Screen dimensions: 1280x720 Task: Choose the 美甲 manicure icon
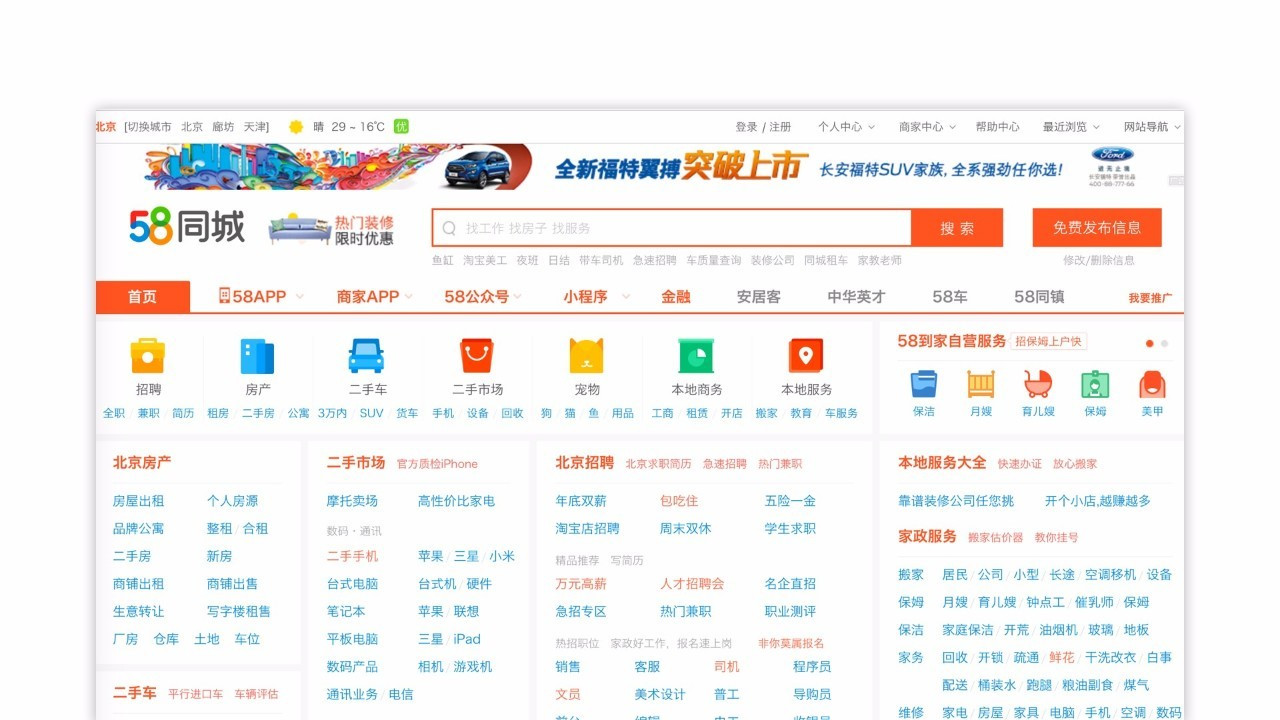(1152, 384)
